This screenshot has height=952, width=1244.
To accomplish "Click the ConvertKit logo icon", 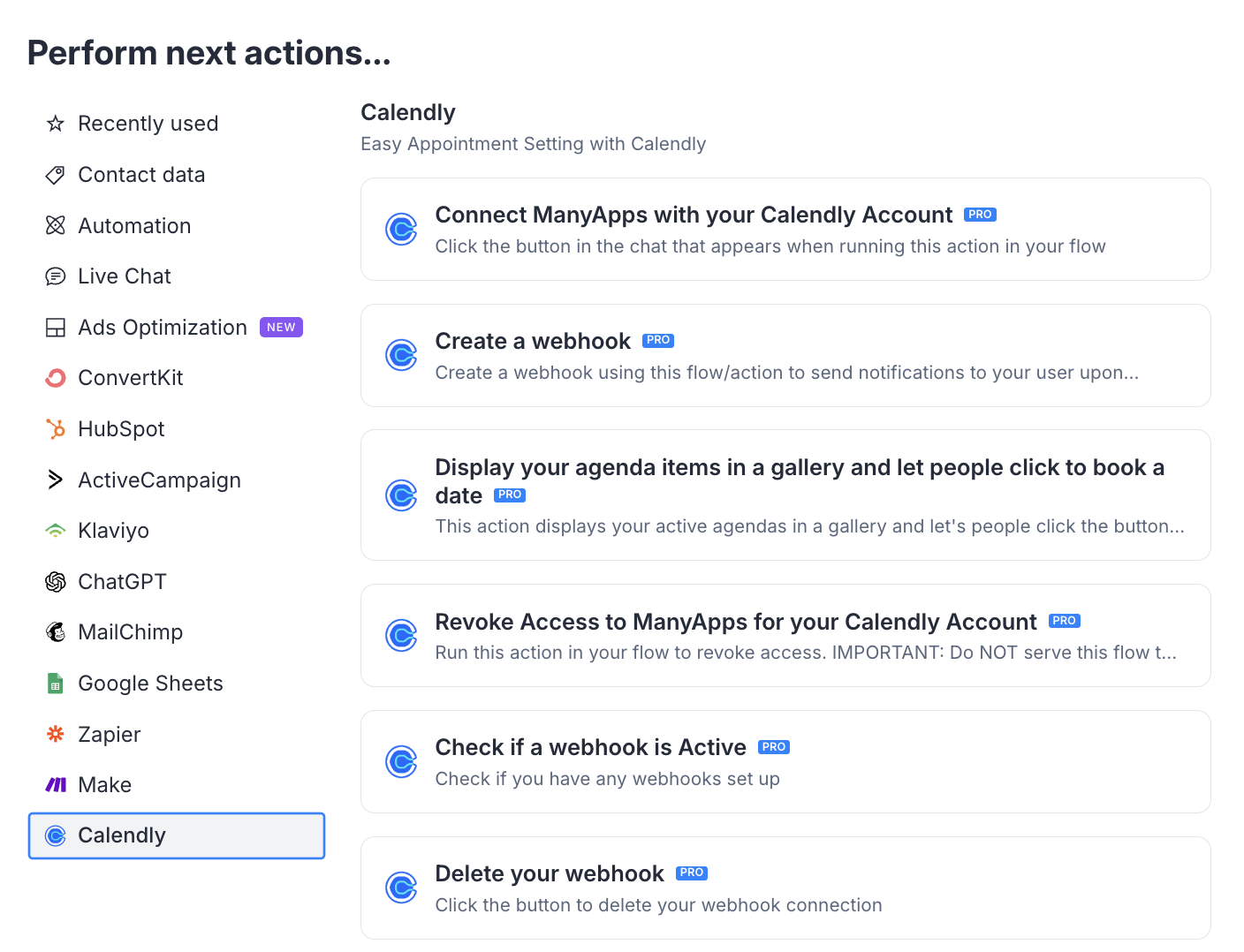I will (55, 378).
